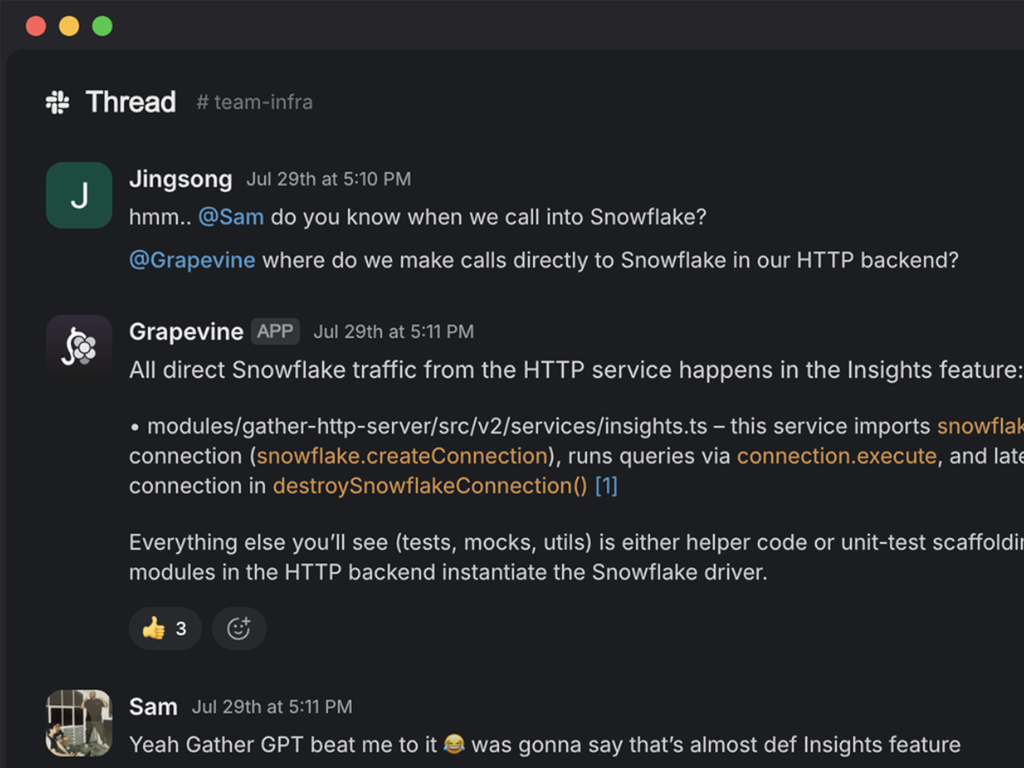The image size is (1024, 768).
Task: Click the @Sam mention in Jingsong's message
Action: 231,216
